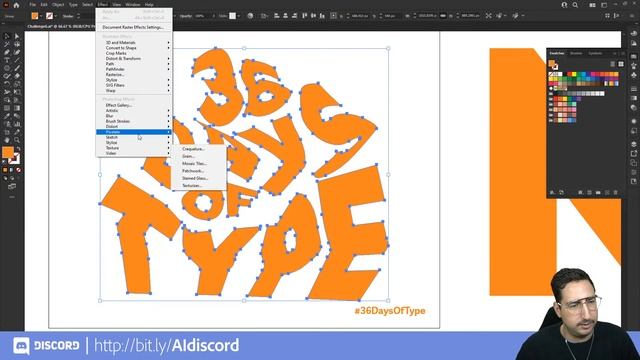Select the Pen tool

pos(7,52)
